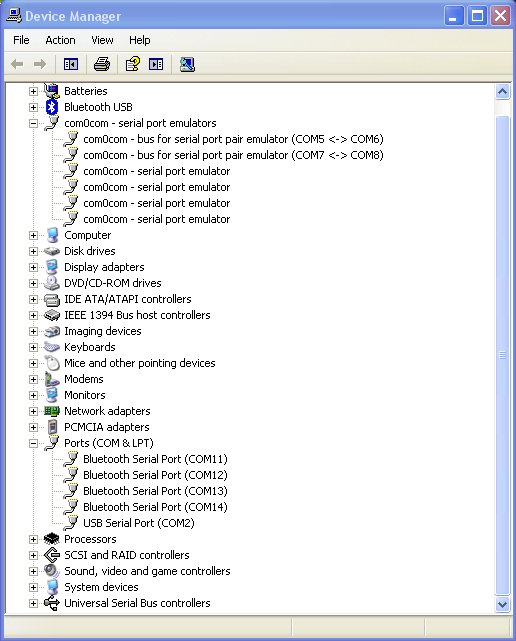Expand the Bluetooth USB node

tap(34, 107)
